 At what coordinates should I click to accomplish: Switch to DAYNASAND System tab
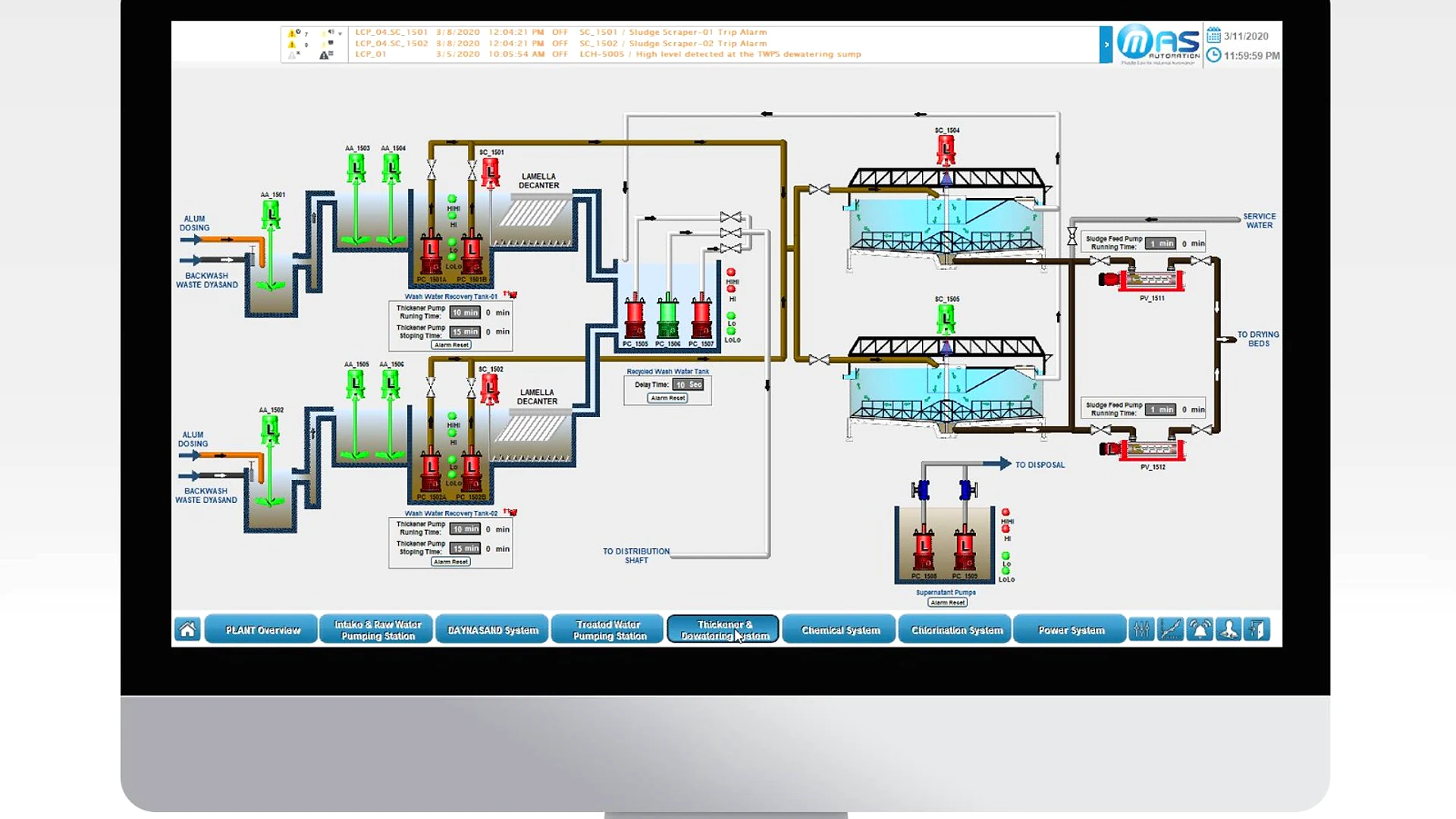click(493, 629)
